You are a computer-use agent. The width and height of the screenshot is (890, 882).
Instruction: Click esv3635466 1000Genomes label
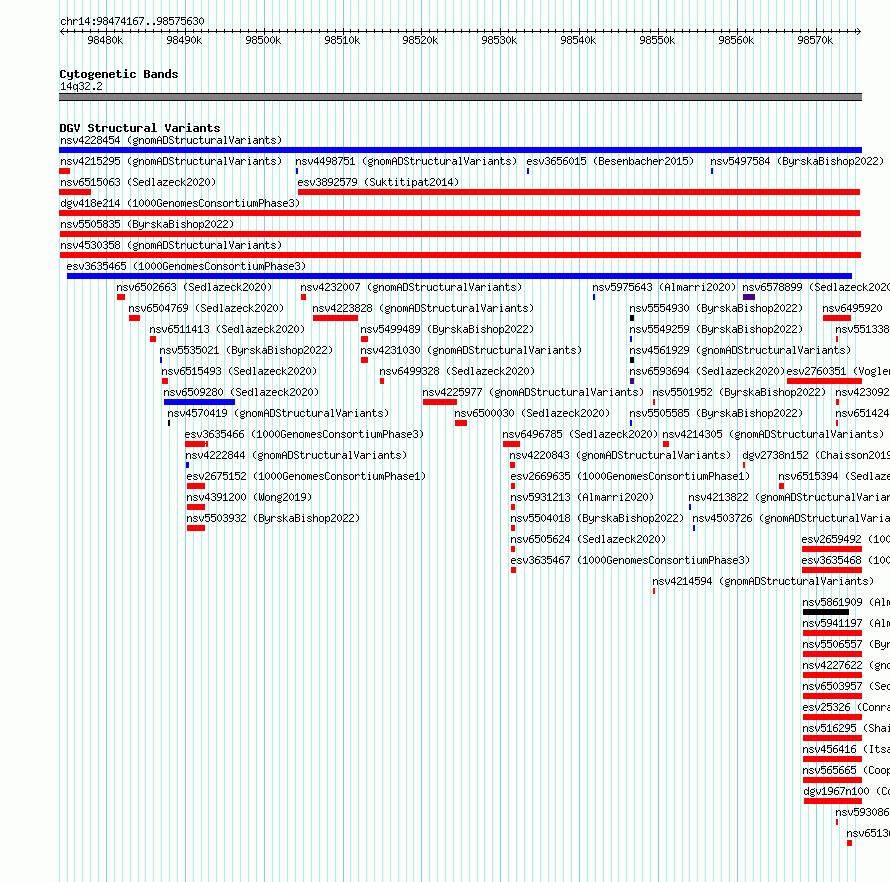(304, 434)
